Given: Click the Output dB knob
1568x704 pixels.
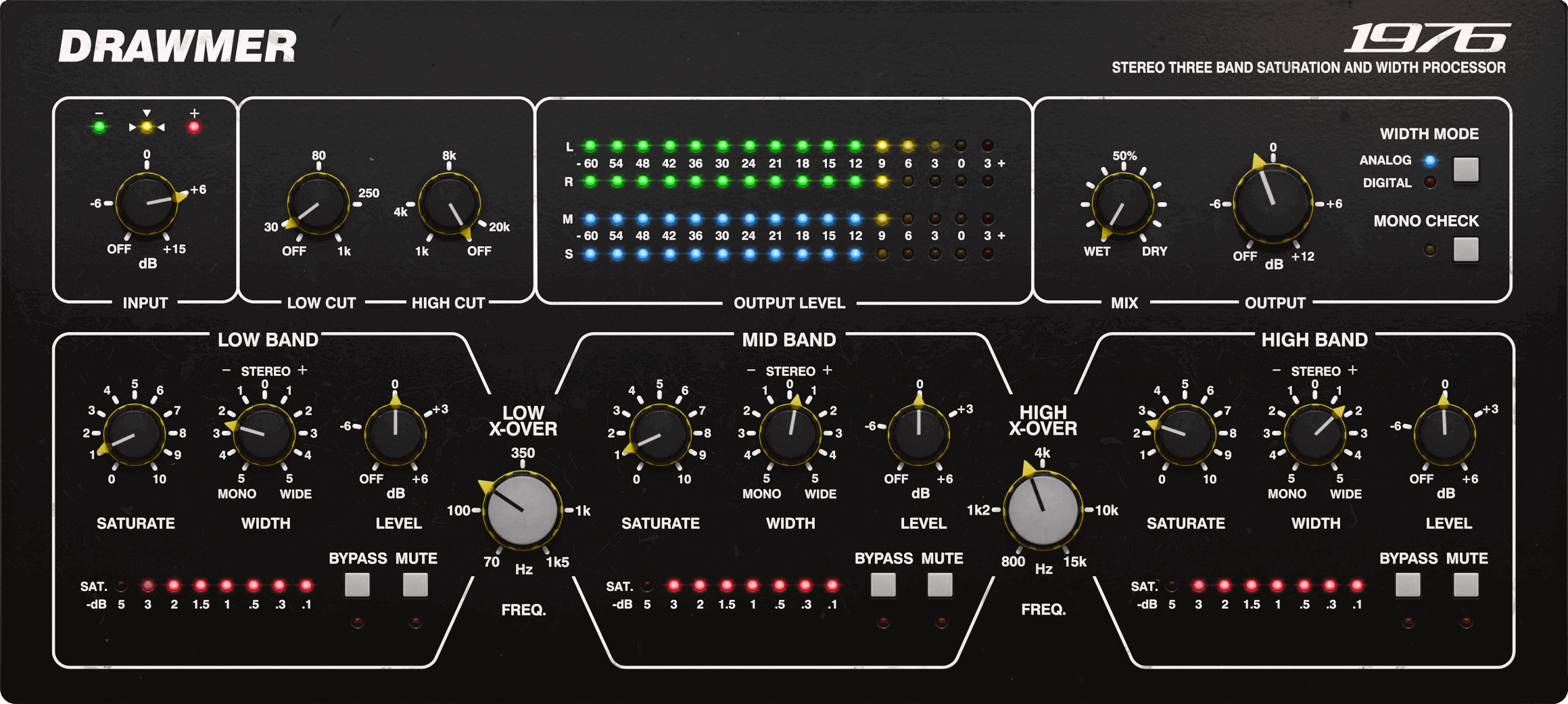Looking at the screenshot, I should point(1273,204).
